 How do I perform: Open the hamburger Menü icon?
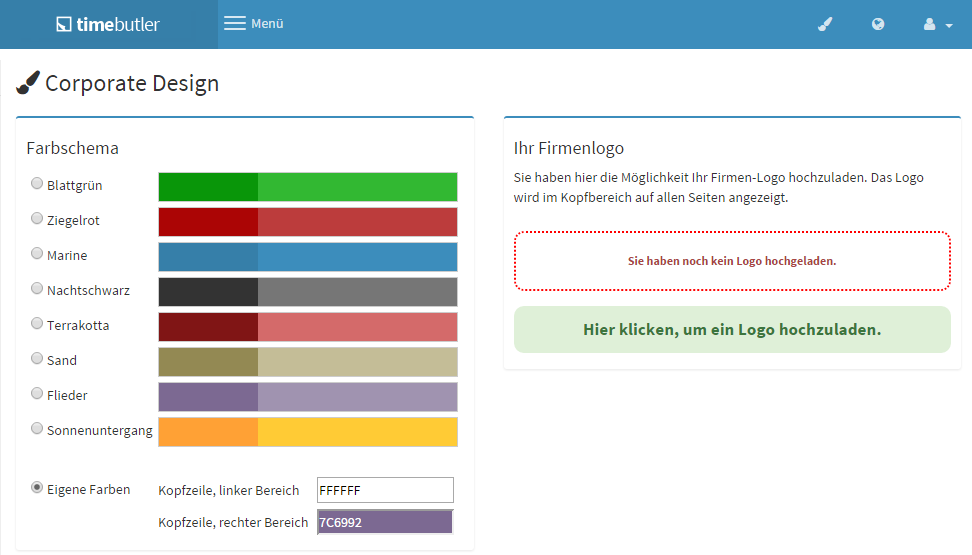[235, 23]
